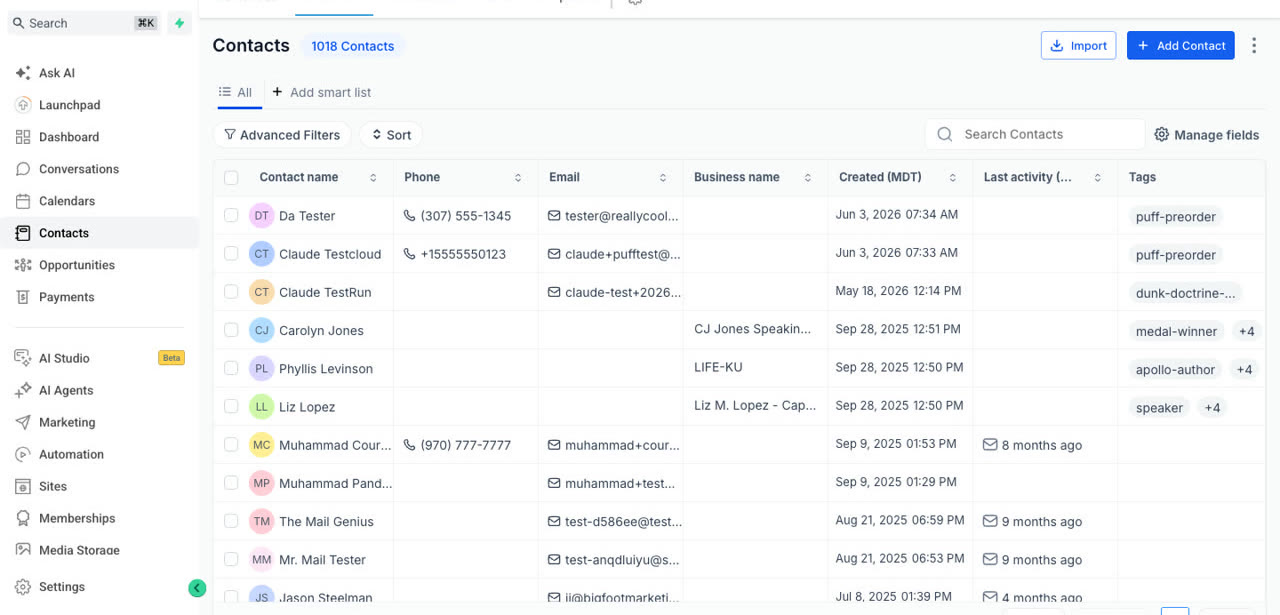Click the apollo-author tag
Image resolution: width=1280 pixels, height=615 pixels.
point(1175,370)
